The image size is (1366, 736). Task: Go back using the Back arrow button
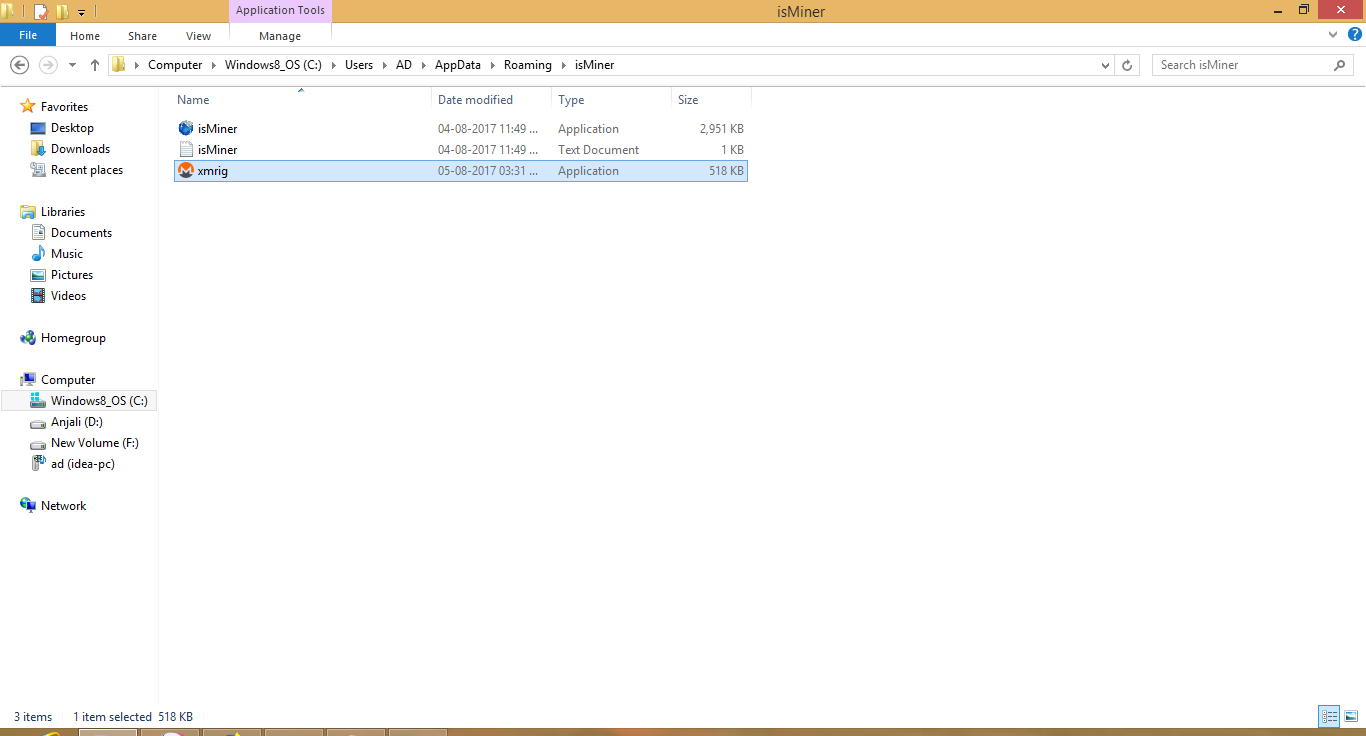19,65
